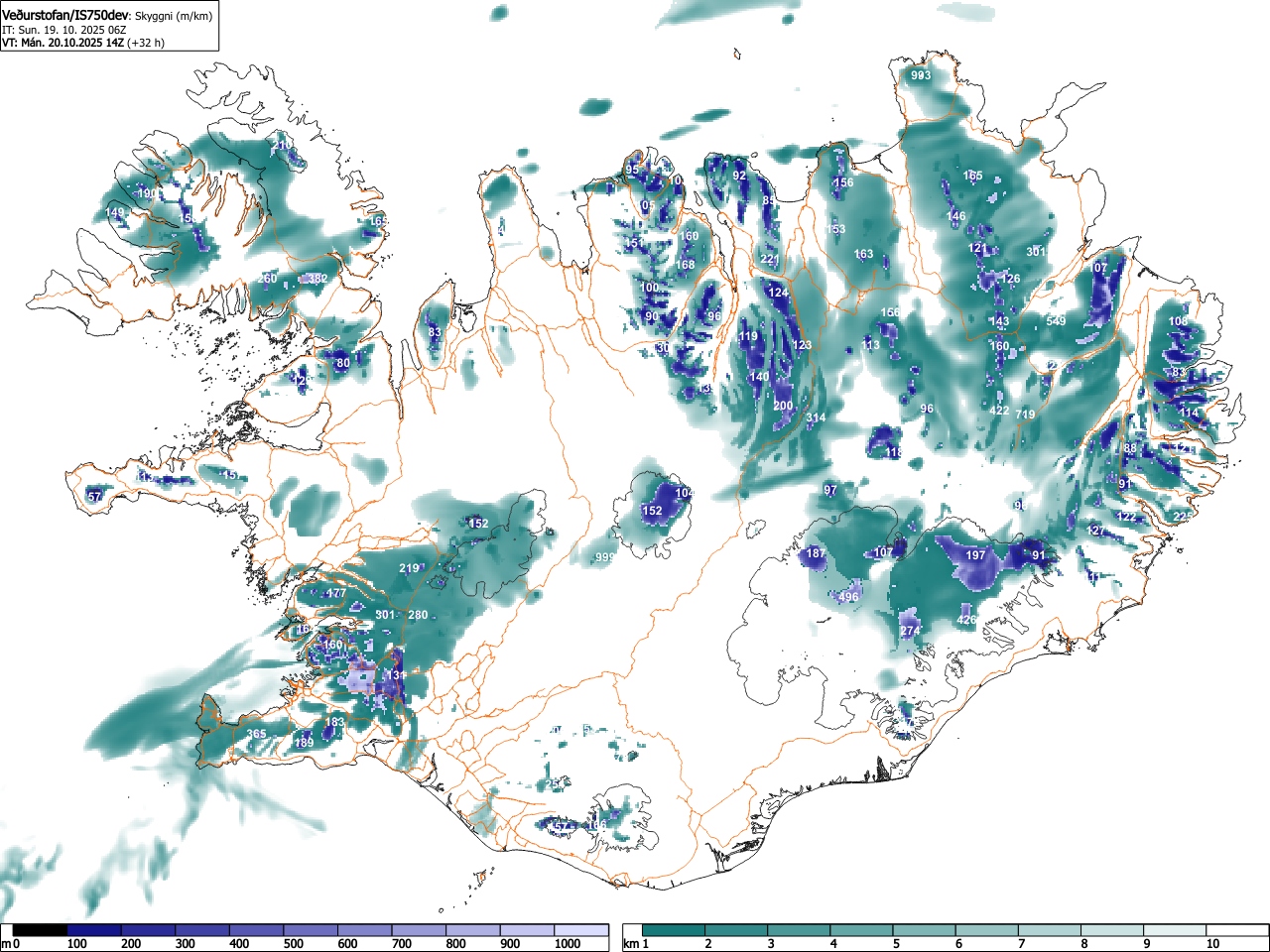Pick the dark navy 100–200 m legend swatch
This screenshot has height=952, width=1270.
tap(94, 930)
